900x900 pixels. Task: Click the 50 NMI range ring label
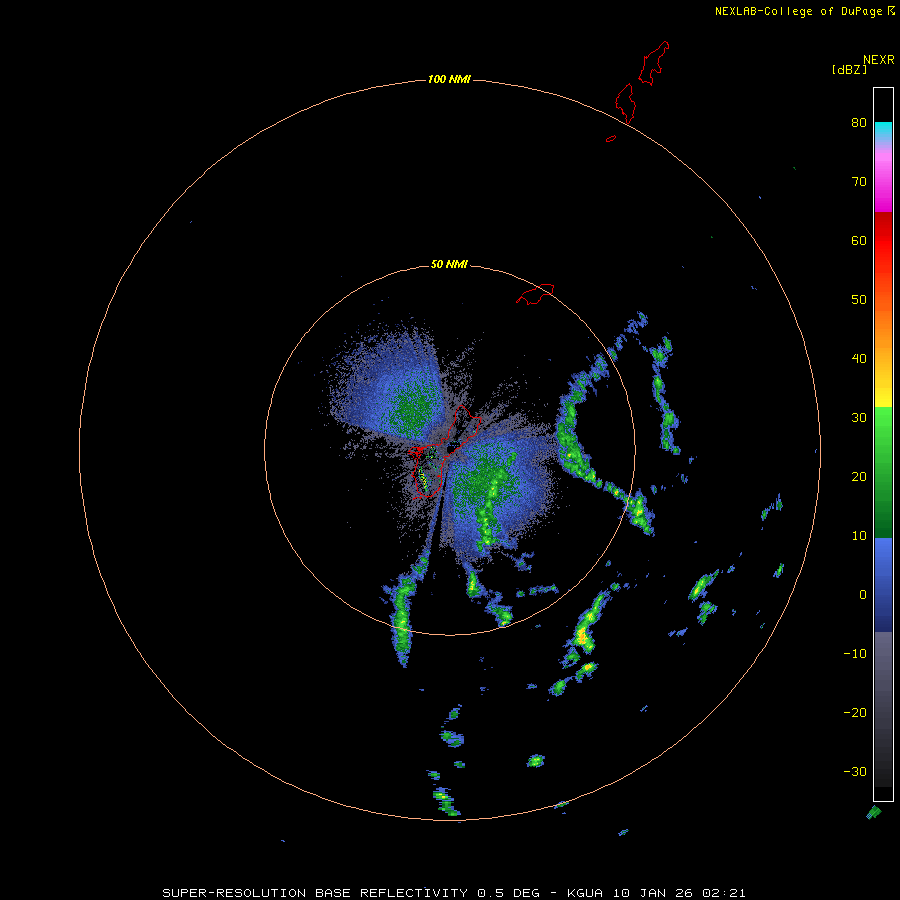pos(449,265)
